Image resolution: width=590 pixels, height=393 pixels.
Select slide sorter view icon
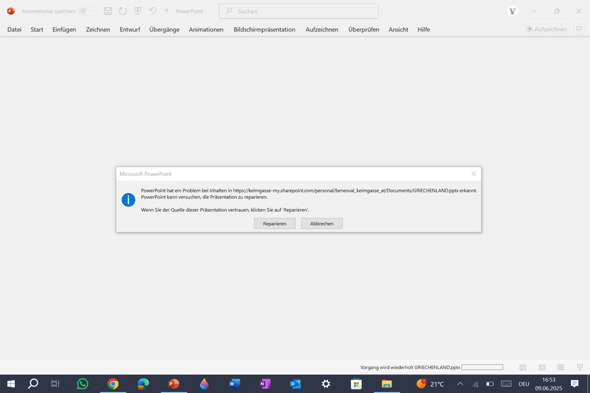tap(542, 367)
